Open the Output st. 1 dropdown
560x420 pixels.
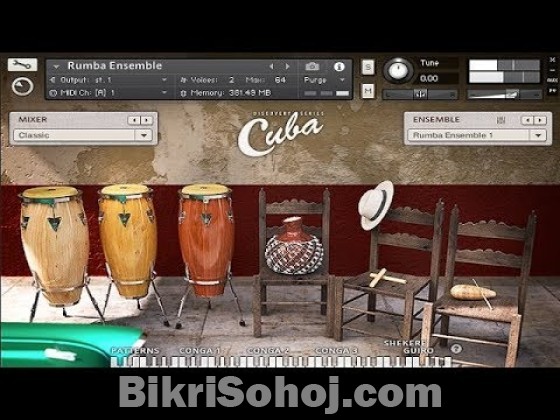click(x=109, y=80)
